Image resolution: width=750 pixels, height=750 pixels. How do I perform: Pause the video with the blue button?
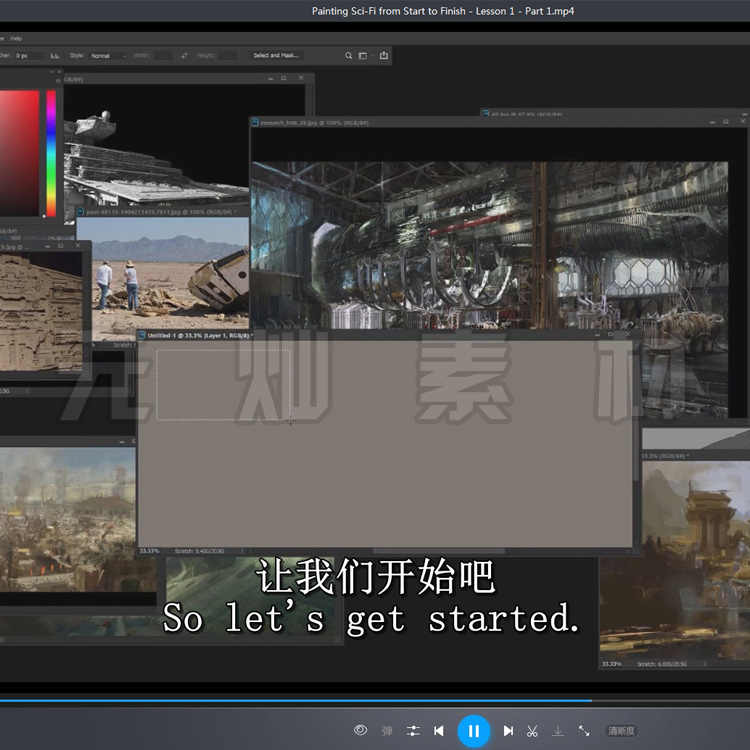tap(474, 731)
